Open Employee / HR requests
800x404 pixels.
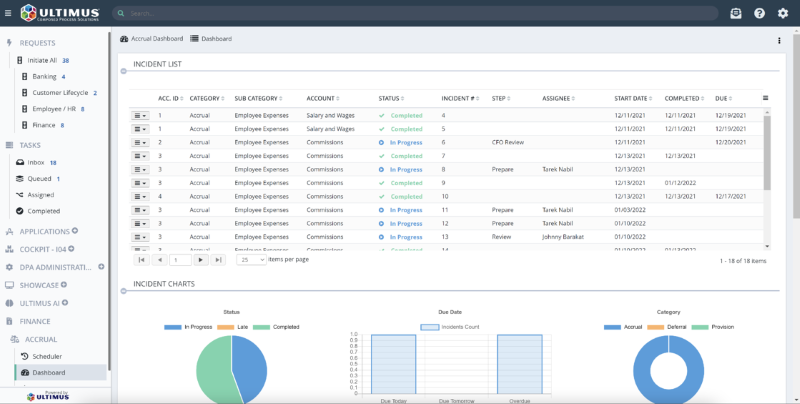click(x=54, y=109)
